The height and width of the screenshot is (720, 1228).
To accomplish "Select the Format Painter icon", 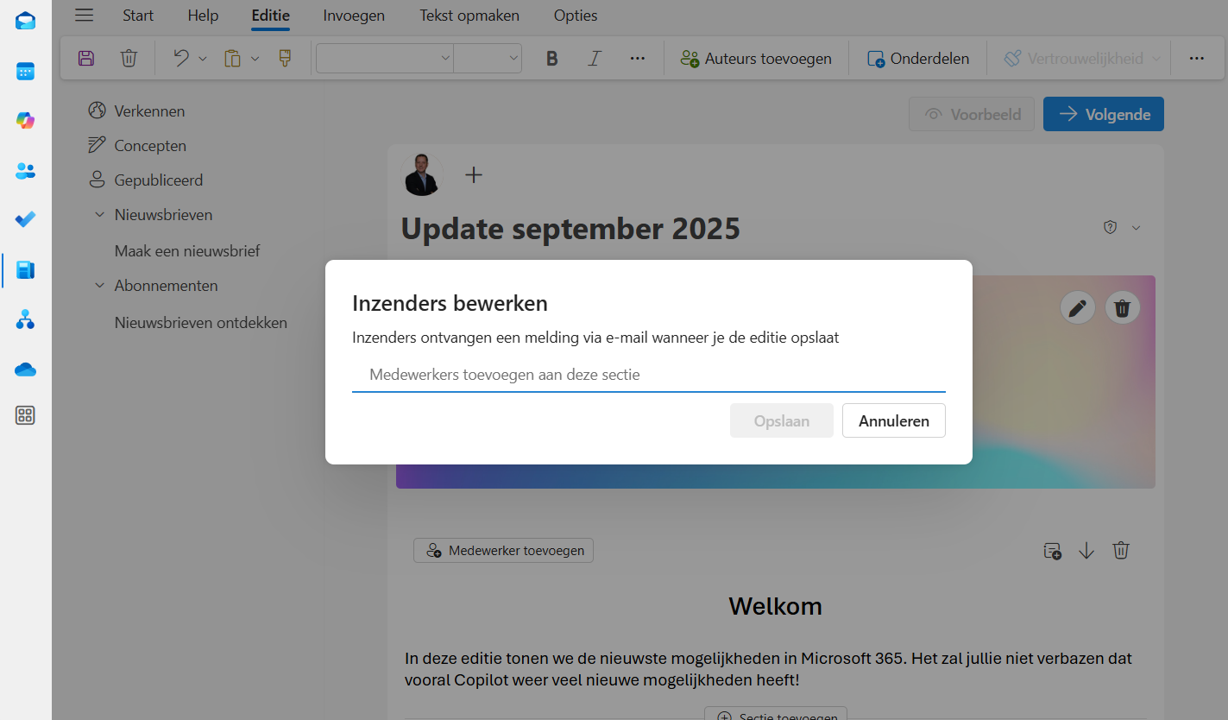I will (285, 58).
